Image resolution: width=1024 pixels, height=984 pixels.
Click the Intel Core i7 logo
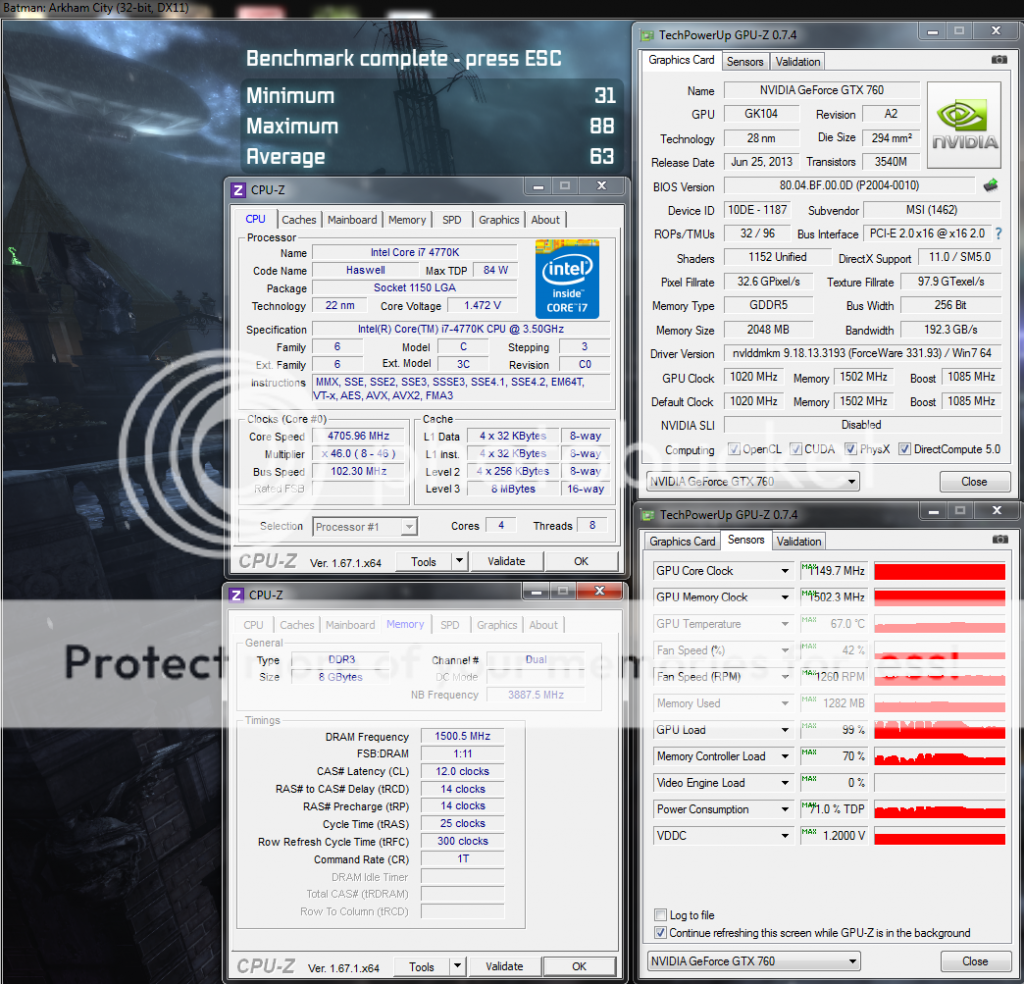click(567, 279)
